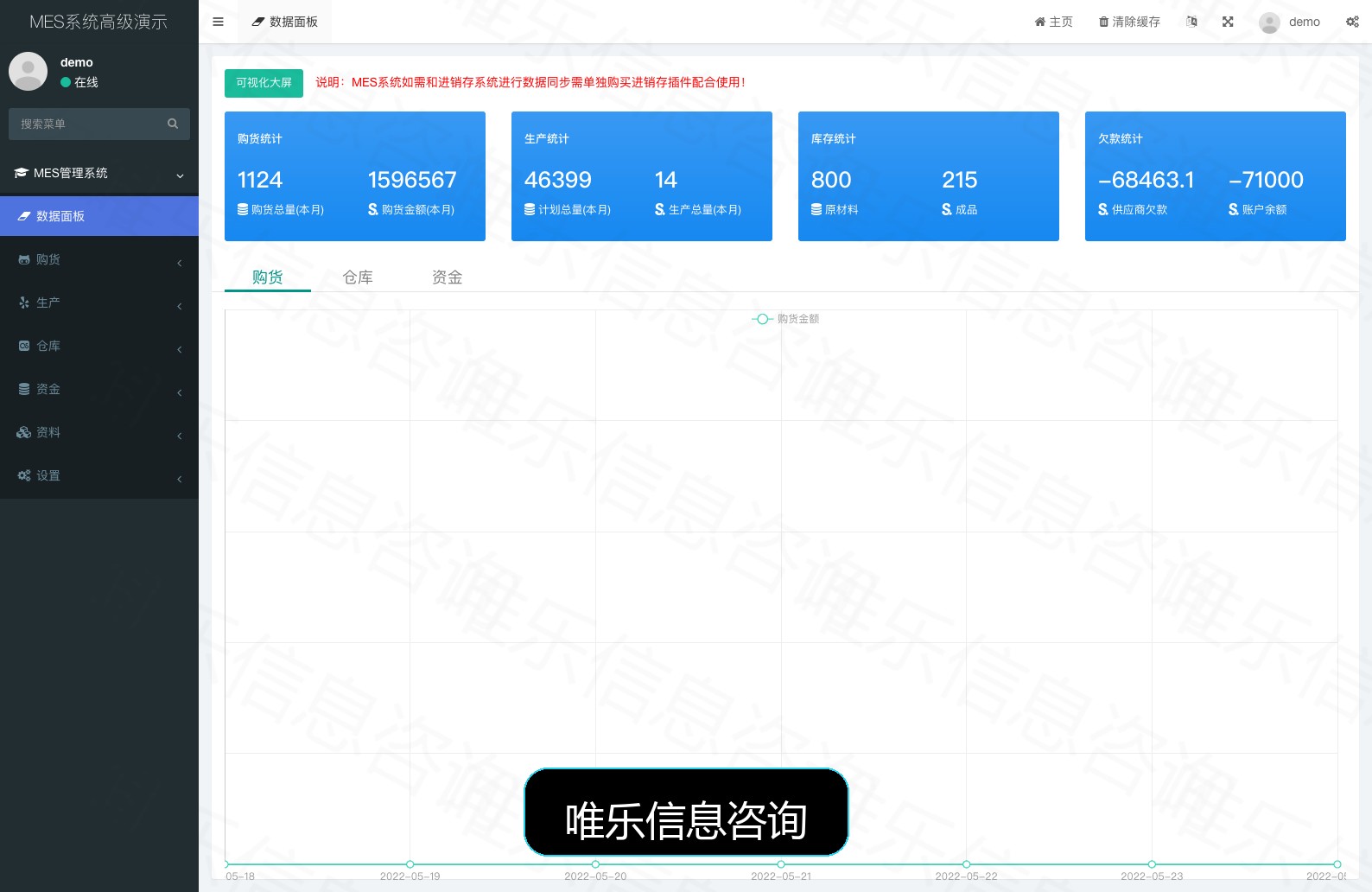Click the language switch icon in header
1372x892 pixels.
coord(1192,22)
